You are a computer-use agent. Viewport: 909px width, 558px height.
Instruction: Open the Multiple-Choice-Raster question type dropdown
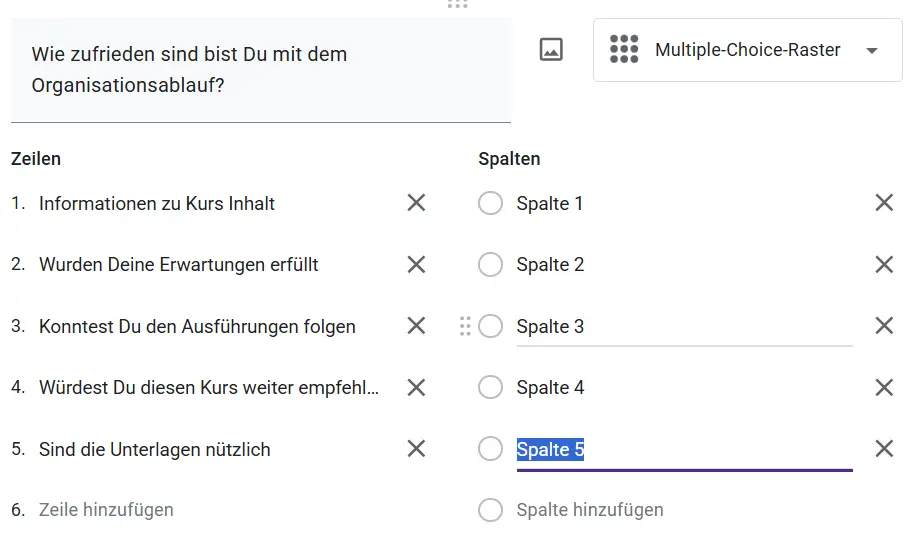tap(747, 50)
